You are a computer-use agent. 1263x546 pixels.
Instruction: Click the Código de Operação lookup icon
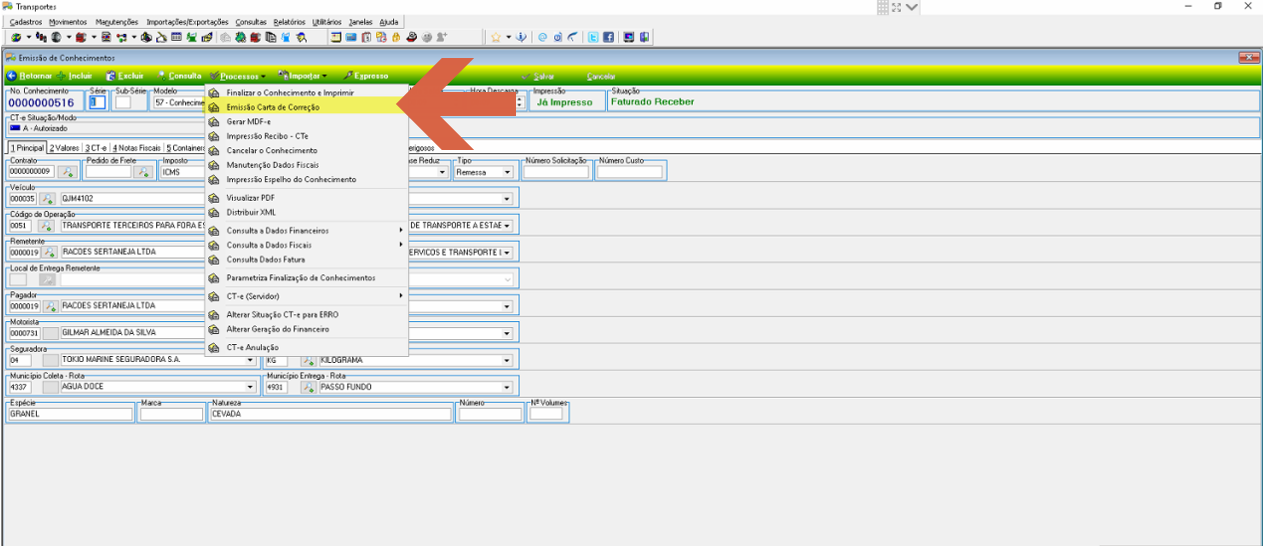(47, 226)
